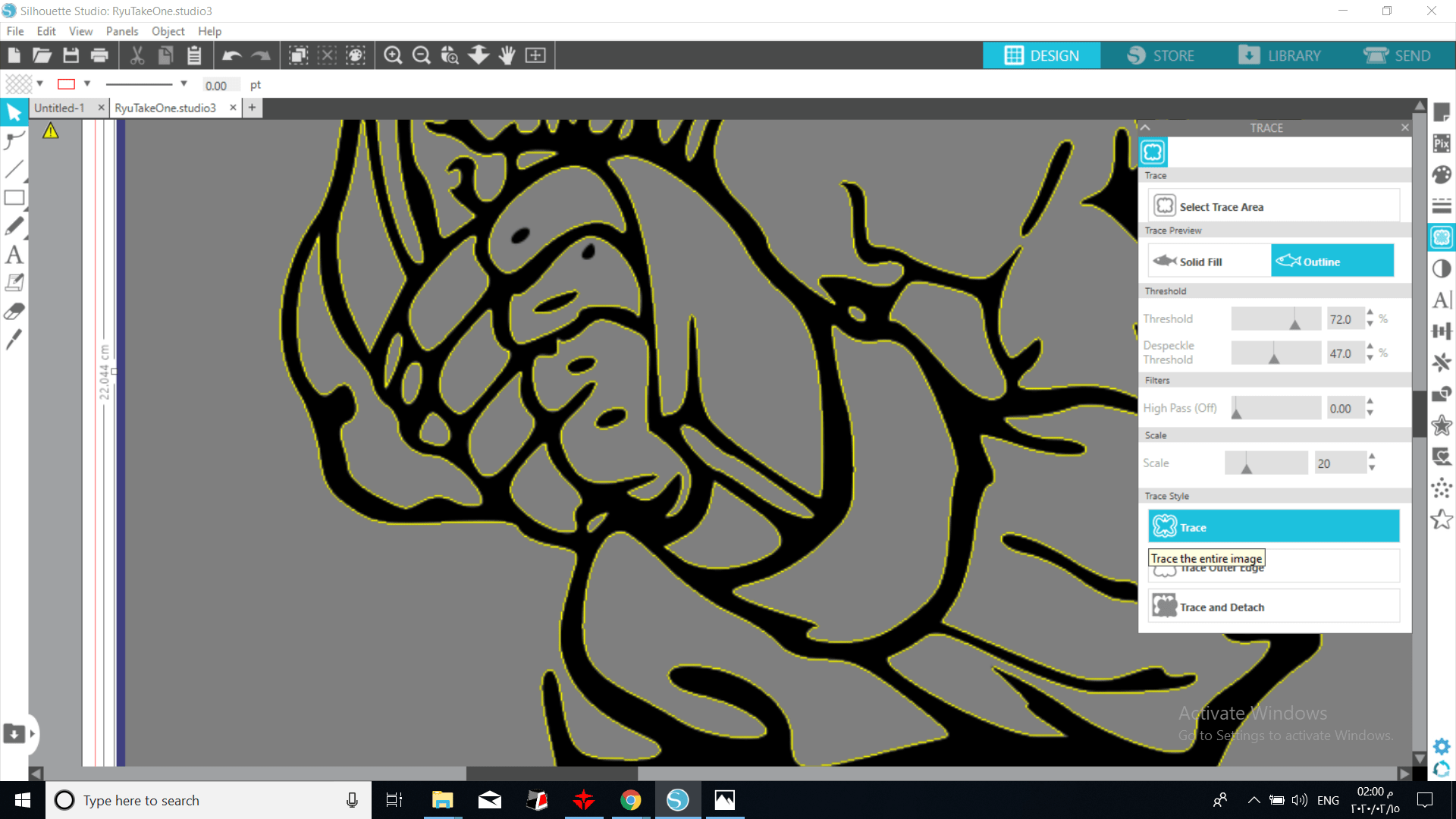Select the Knife tool

pos(14,340)
